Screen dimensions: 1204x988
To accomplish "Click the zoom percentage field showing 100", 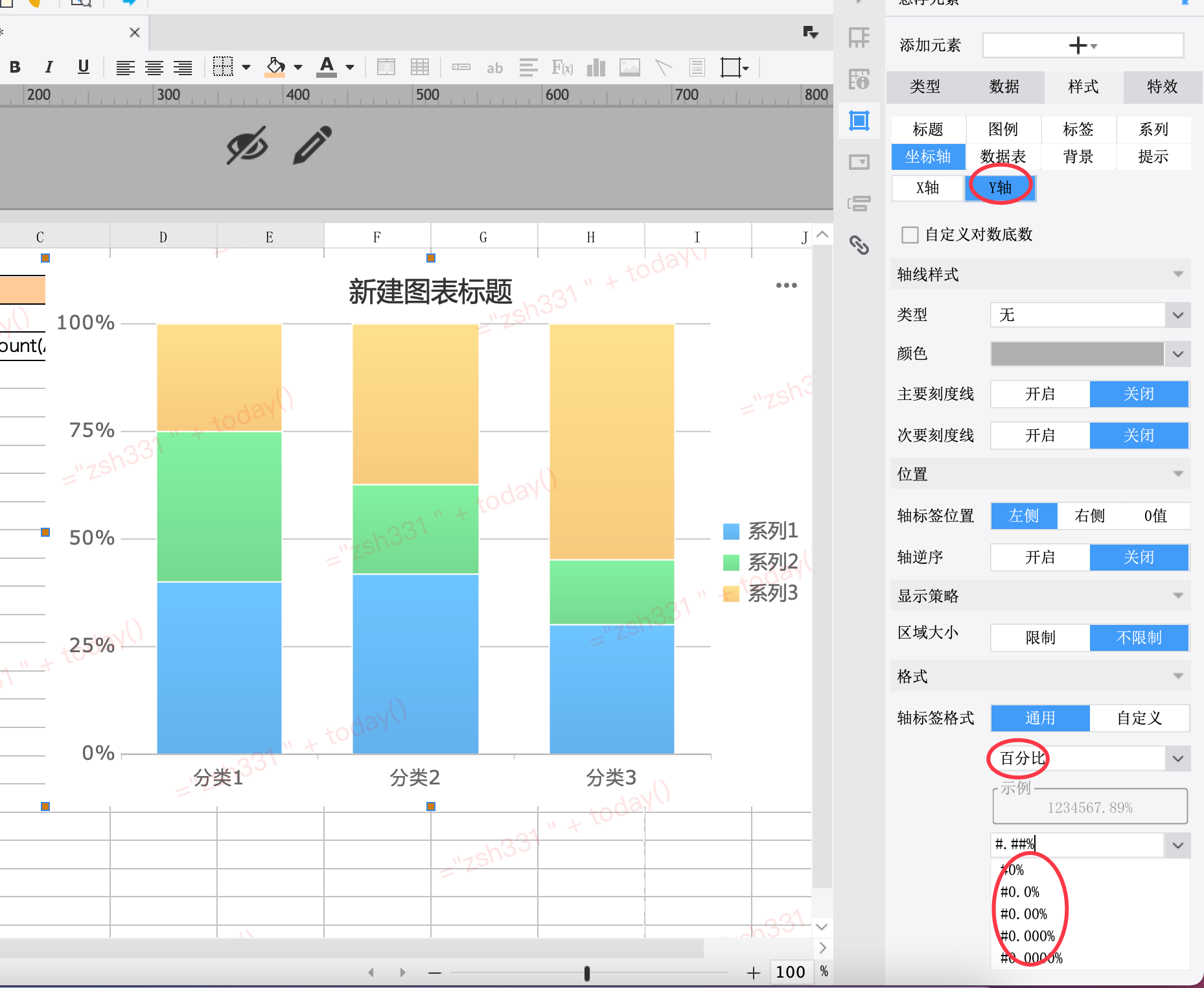I will (791, 972).
